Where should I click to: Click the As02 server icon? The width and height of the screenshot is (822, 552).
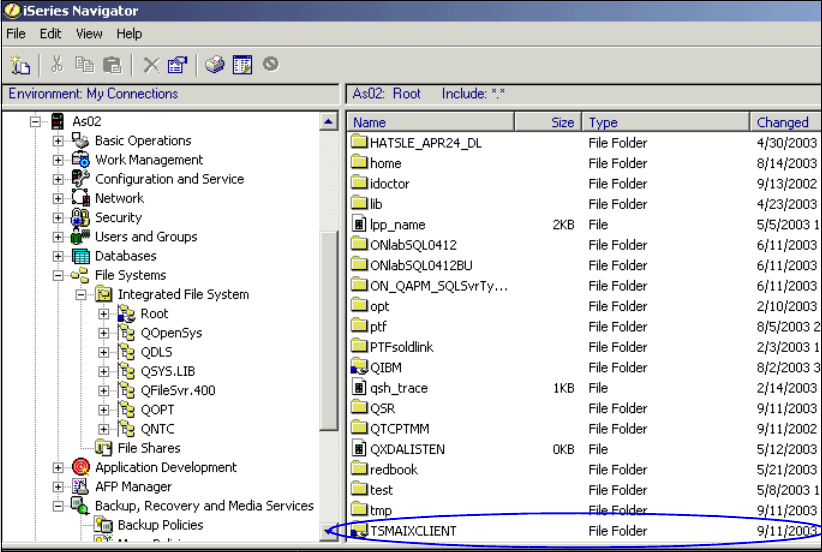(x=58, y=121)
